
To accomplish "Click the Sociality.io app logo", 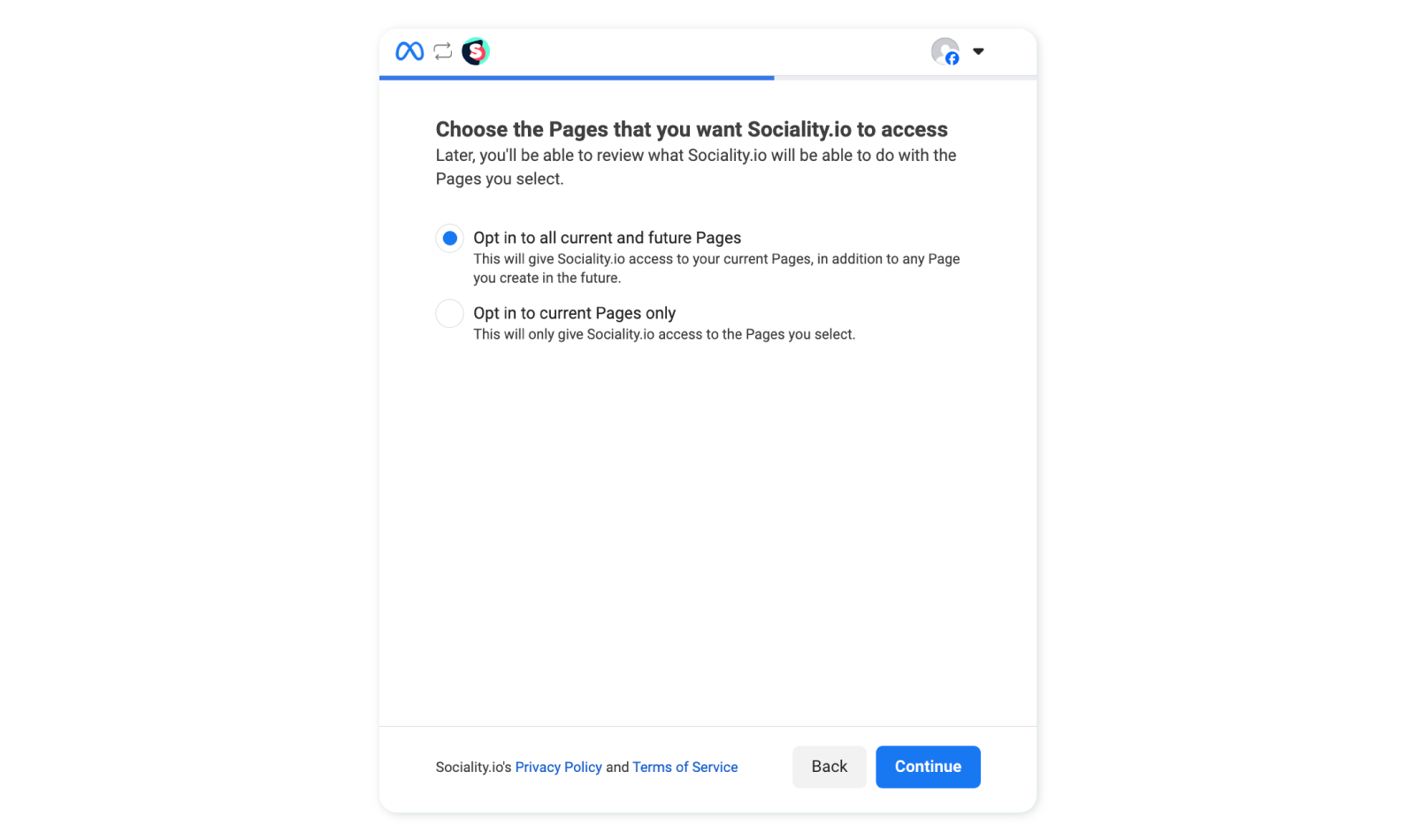I will coord(476,51).
